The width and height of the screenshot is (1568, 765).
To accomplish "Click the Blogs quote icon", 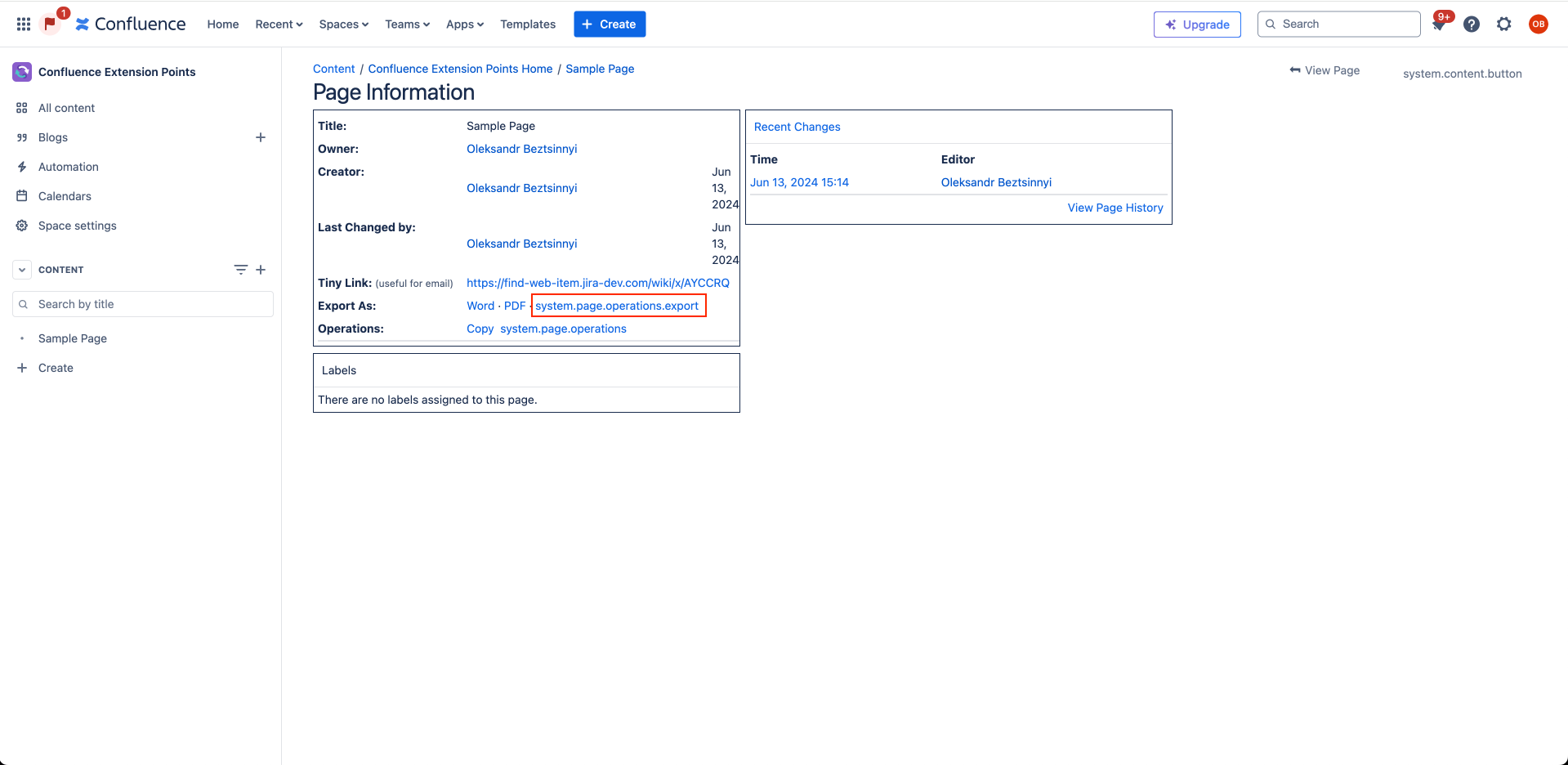I will click(x=22, y=137).
